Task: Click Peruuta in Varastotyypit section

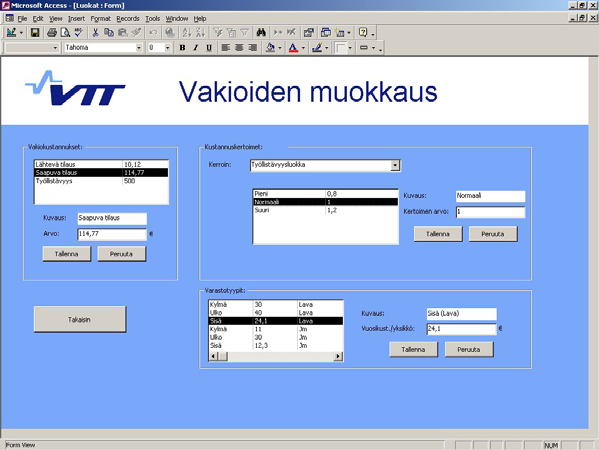Action: tap(469, 350)
